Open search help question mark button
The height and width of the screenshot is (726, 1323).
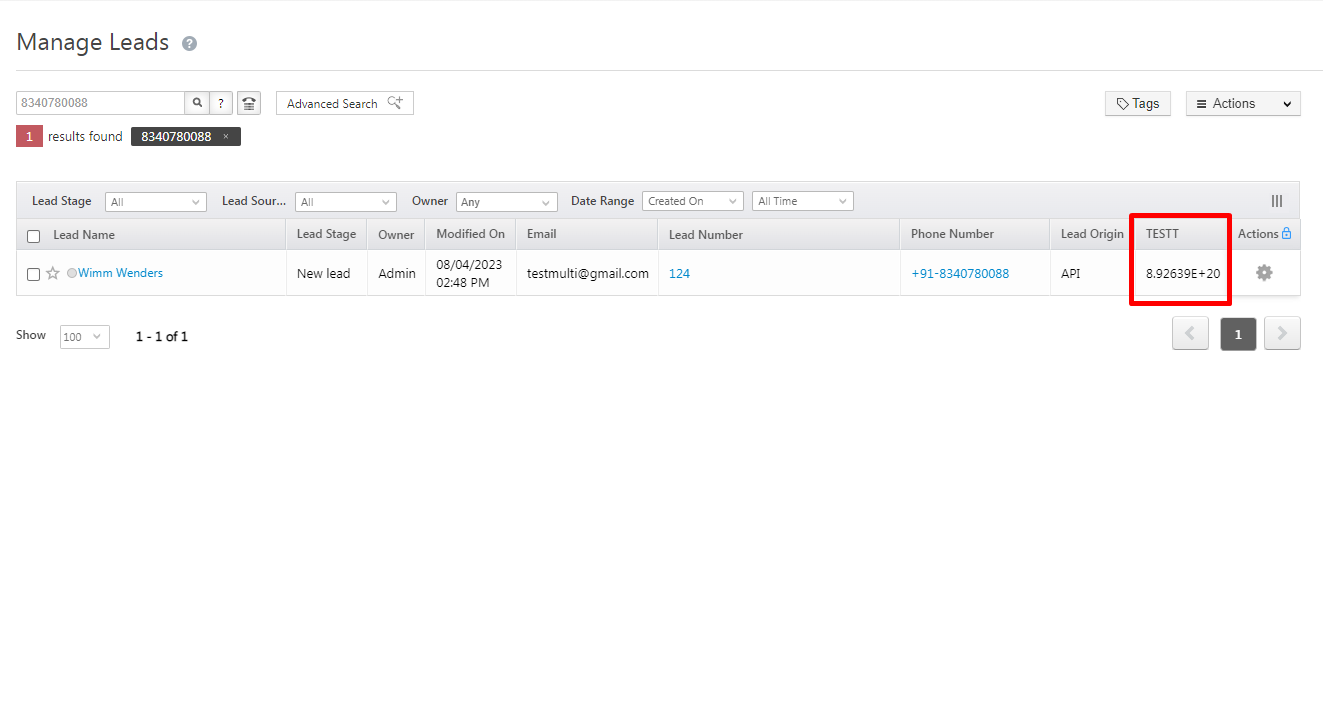pyautogui.click(x=221, y=103)
